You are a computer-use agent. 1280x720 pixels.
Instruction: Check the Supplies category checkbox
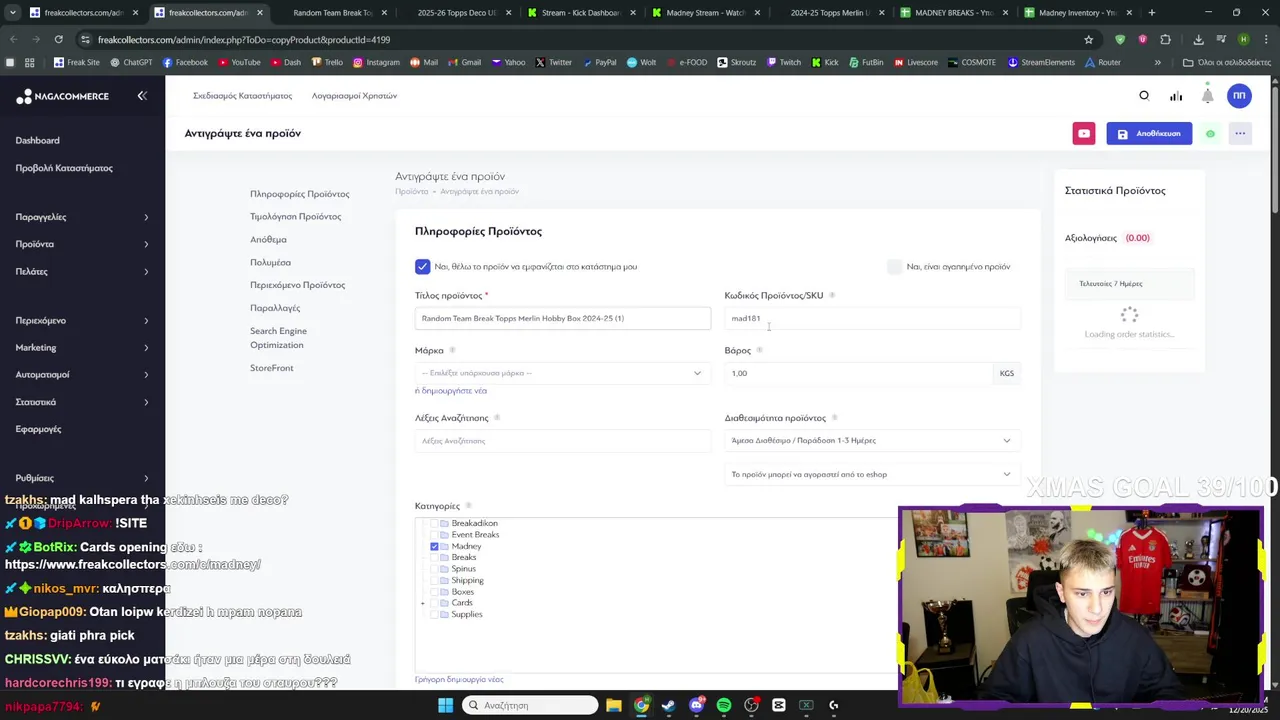434,615
